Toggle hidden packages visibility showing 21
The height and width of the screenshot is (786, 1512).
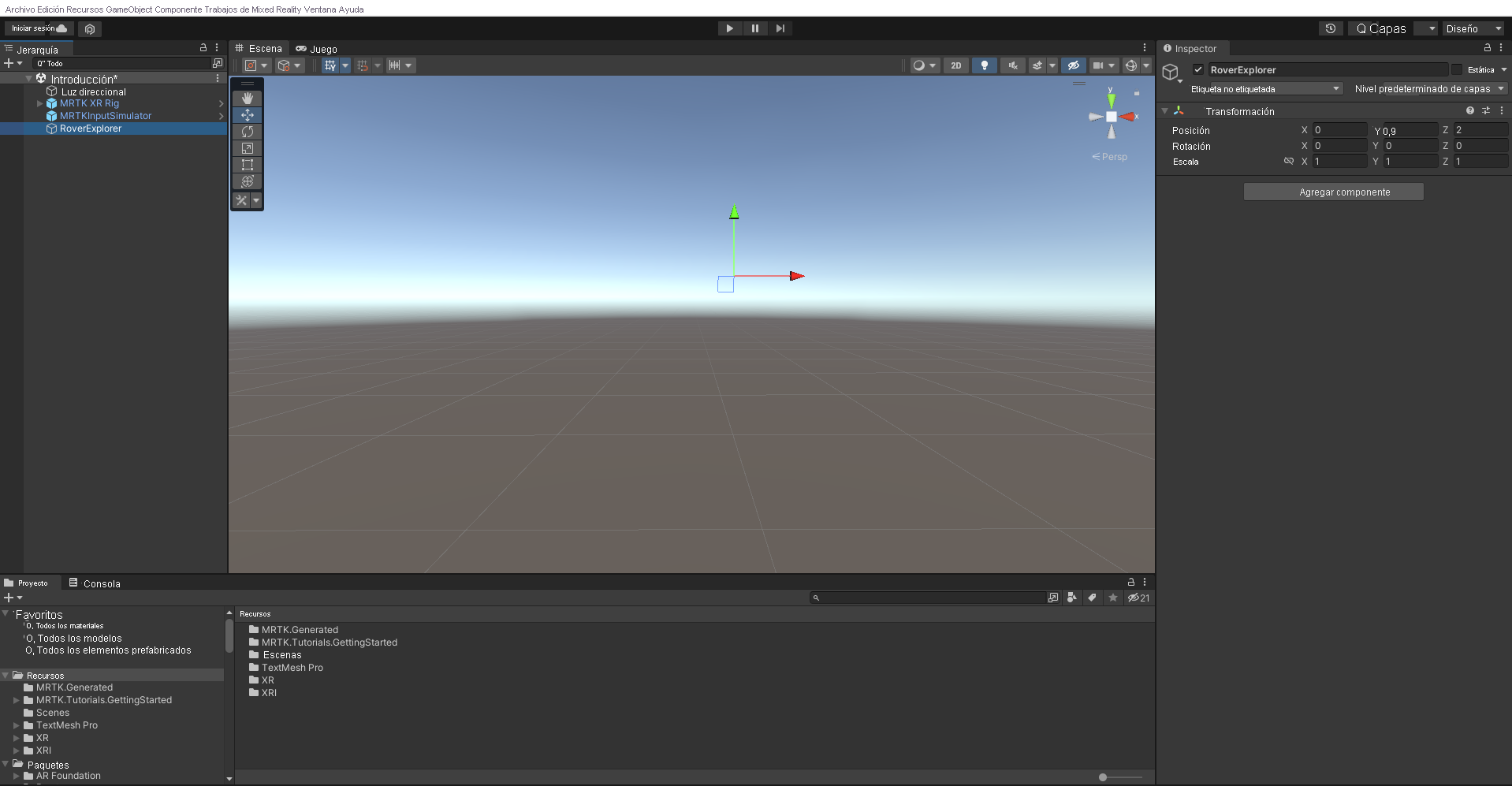pyautogui.click(x=1138, y=598)
